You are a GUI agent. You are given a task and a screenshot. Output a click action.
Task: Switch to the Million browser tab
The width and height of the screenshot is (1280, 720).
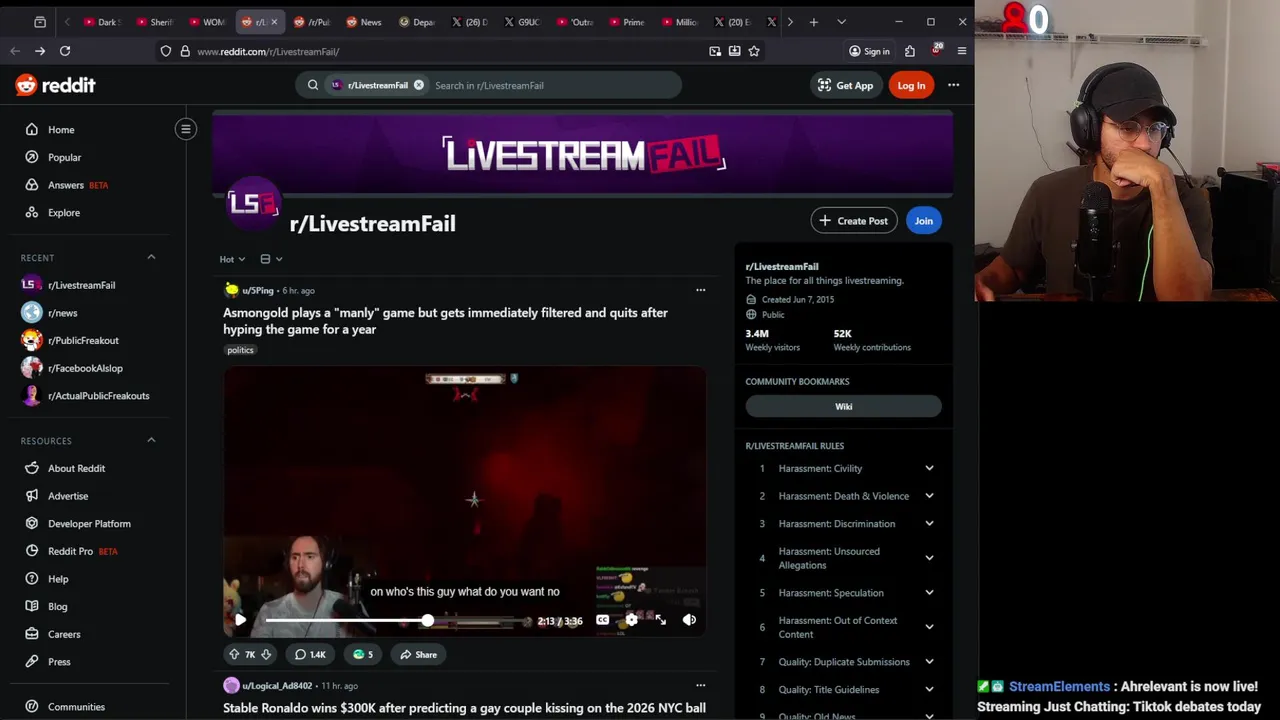tap(680, 22)
